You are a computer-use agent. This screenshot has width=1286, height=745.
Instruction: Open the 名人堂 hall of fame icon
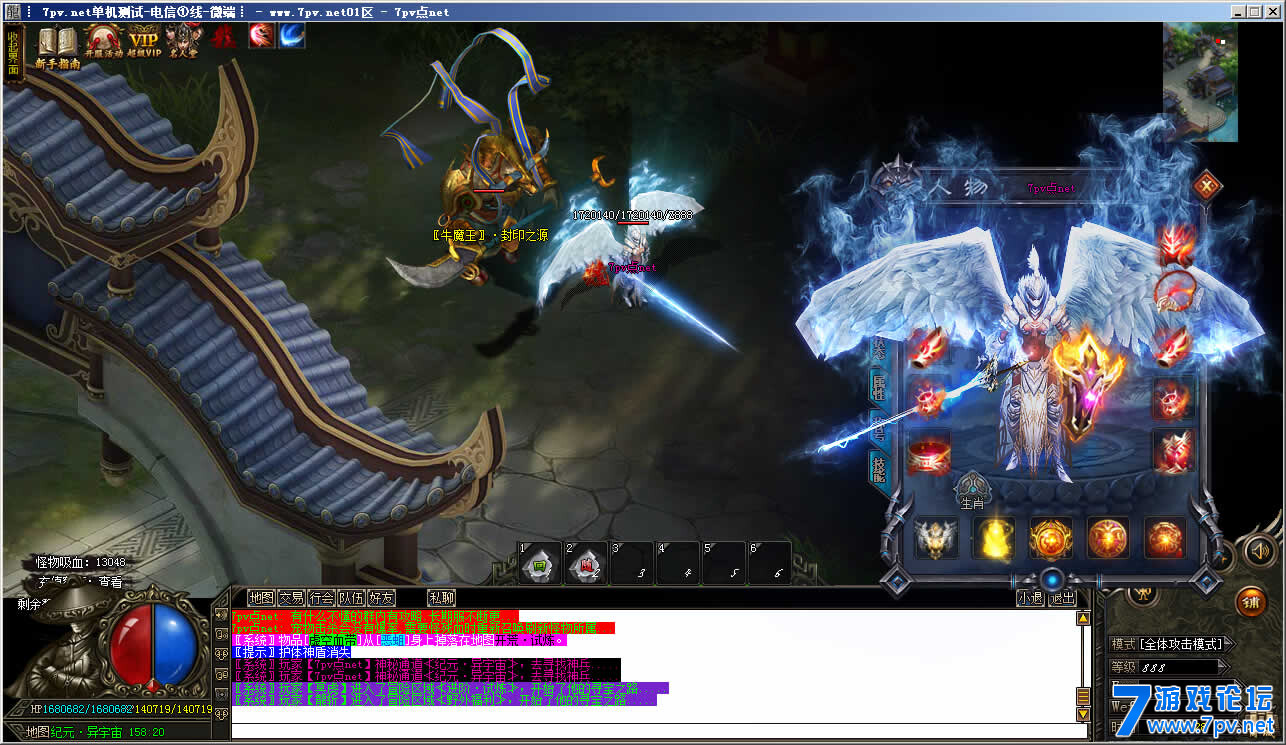(182, 42)
